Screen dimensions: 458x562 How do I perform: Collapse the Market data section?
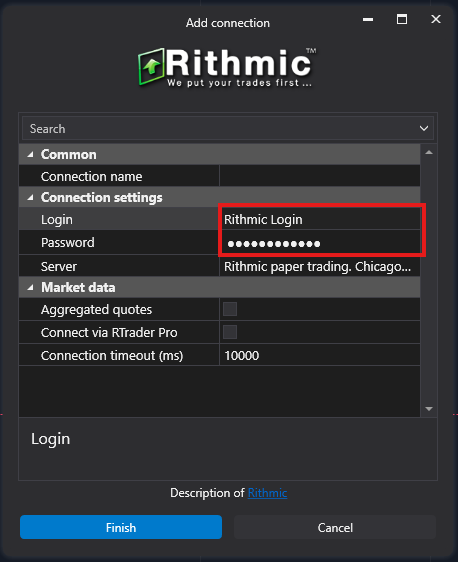(30, 287)
